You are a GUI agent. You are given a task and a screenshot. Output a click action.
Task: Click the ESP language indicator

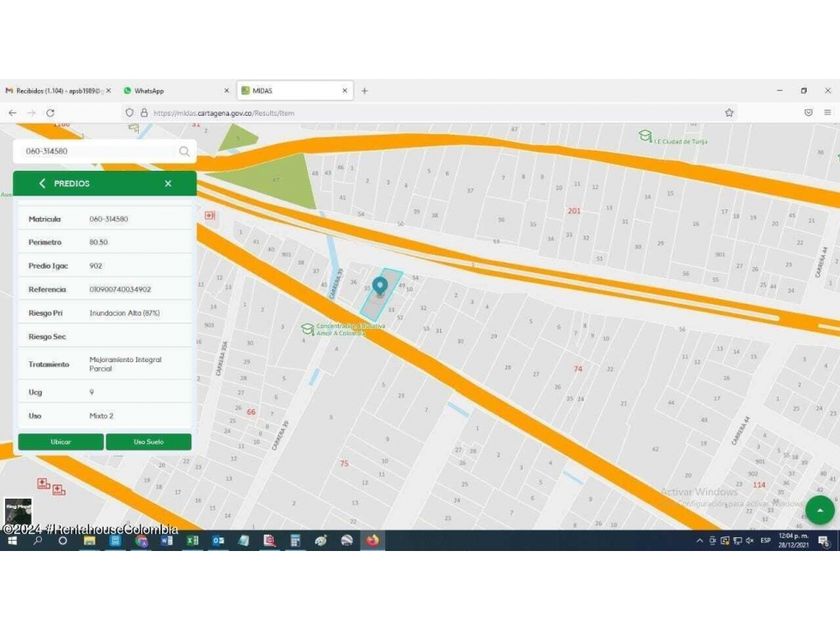pos(766,541)
